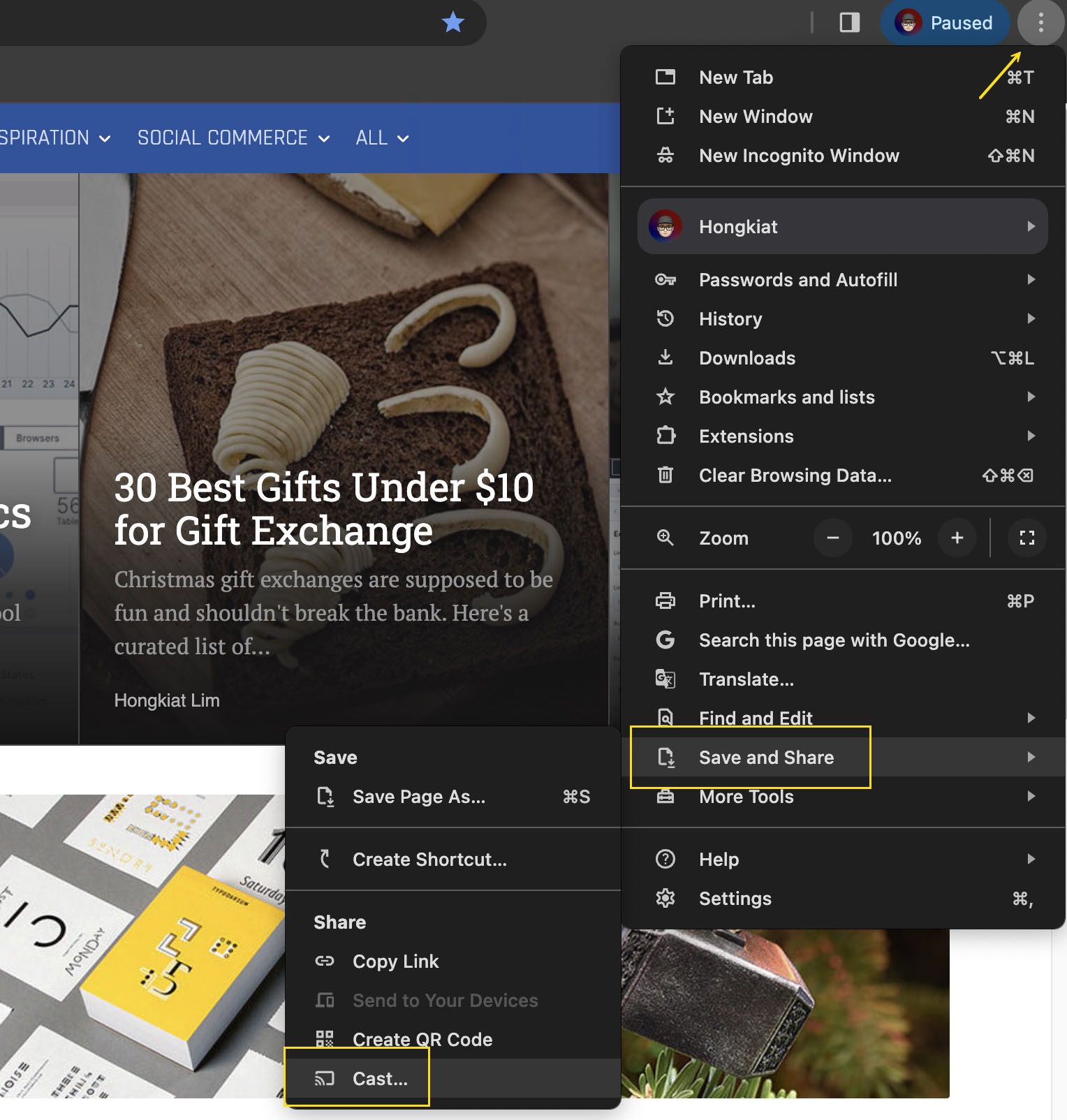The height and width of the screenshot is (1120, 1067).
Task: Select Create QR Code option
Action: tap(453, 1040)
